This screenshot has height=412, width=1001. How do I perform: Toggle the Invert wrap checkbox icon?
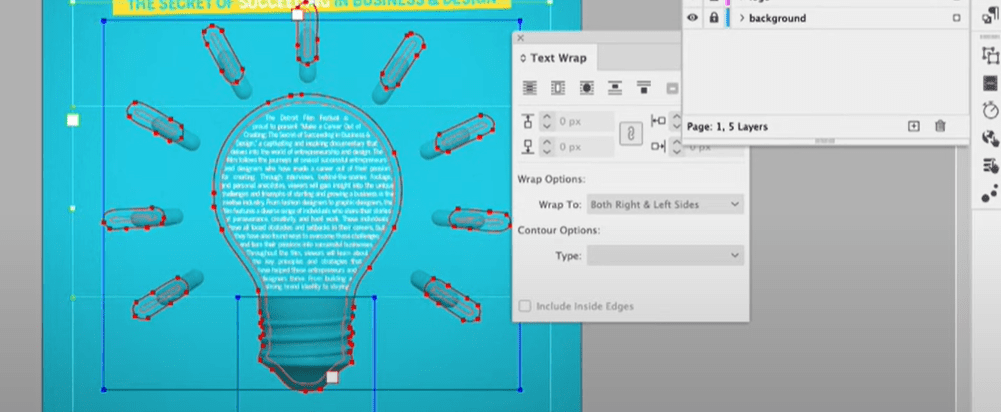pos(672,88)
